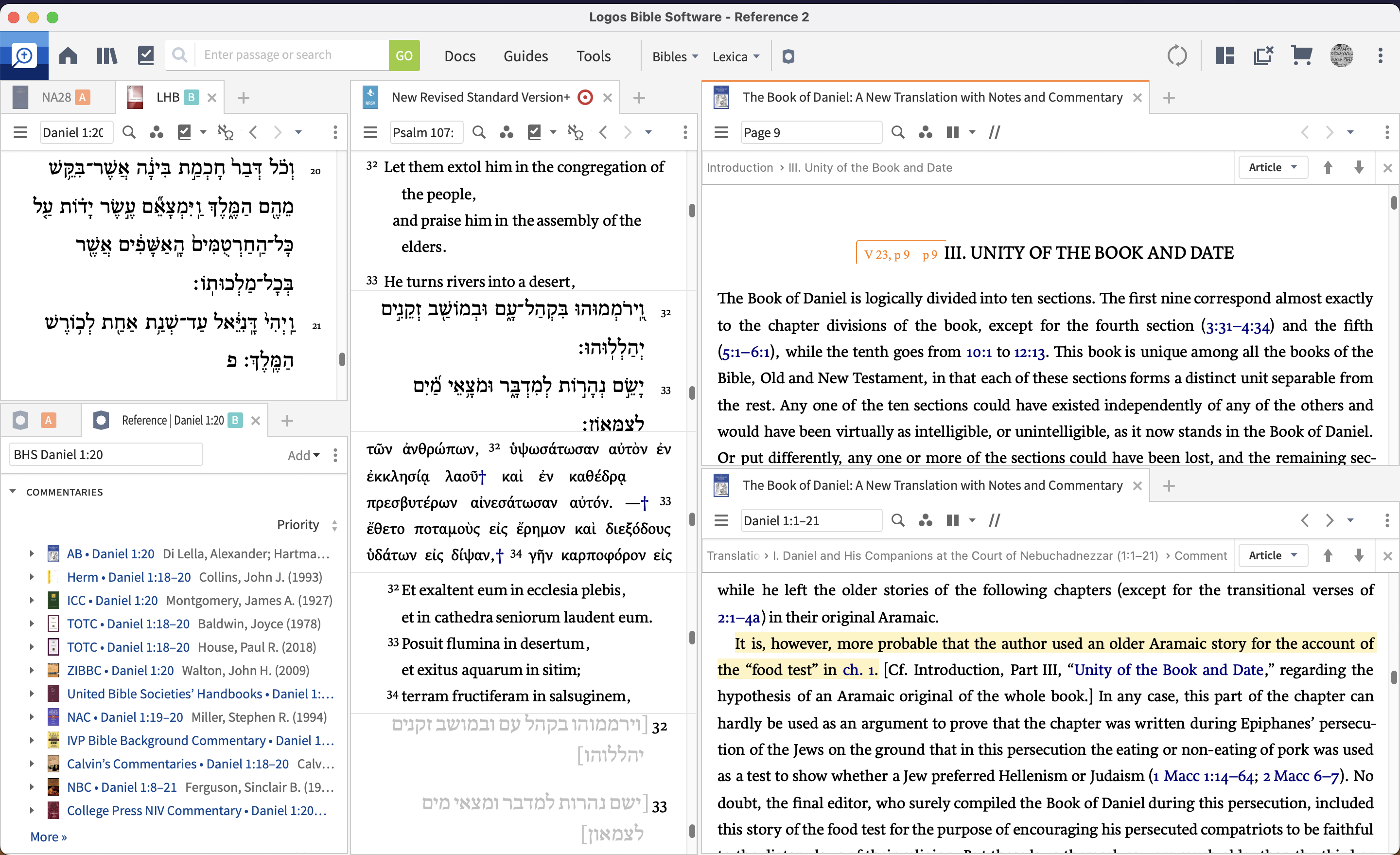Open the Tools menu
The width and height of the screenshot is (1400, 855).
pos(593,56)
